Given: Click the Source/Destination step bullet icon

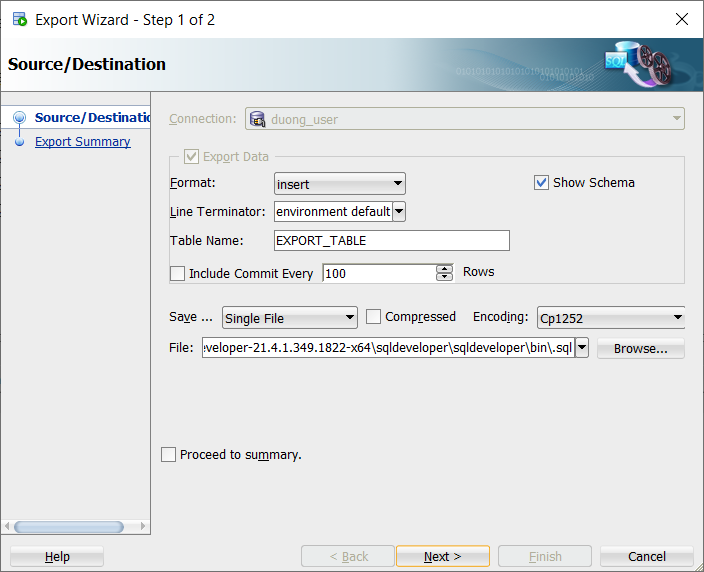Looking at the screenshot, I should 20,118.
